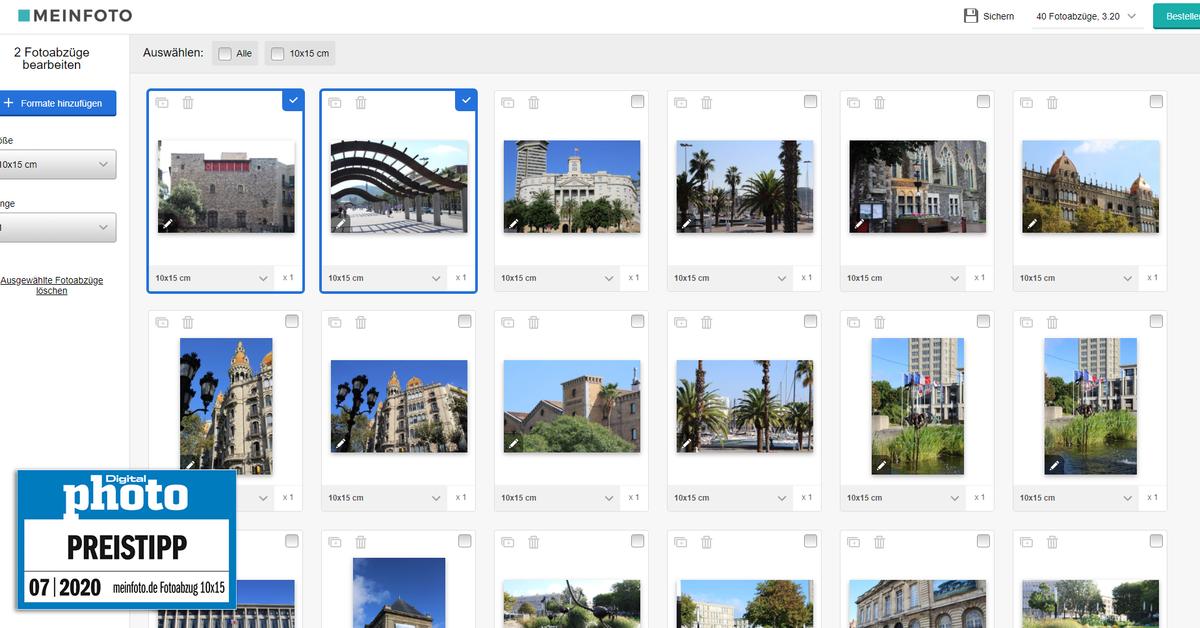Click the stone building with red balcony thumbnail
Screen dimensions: 1200x628
click(226, 186)
